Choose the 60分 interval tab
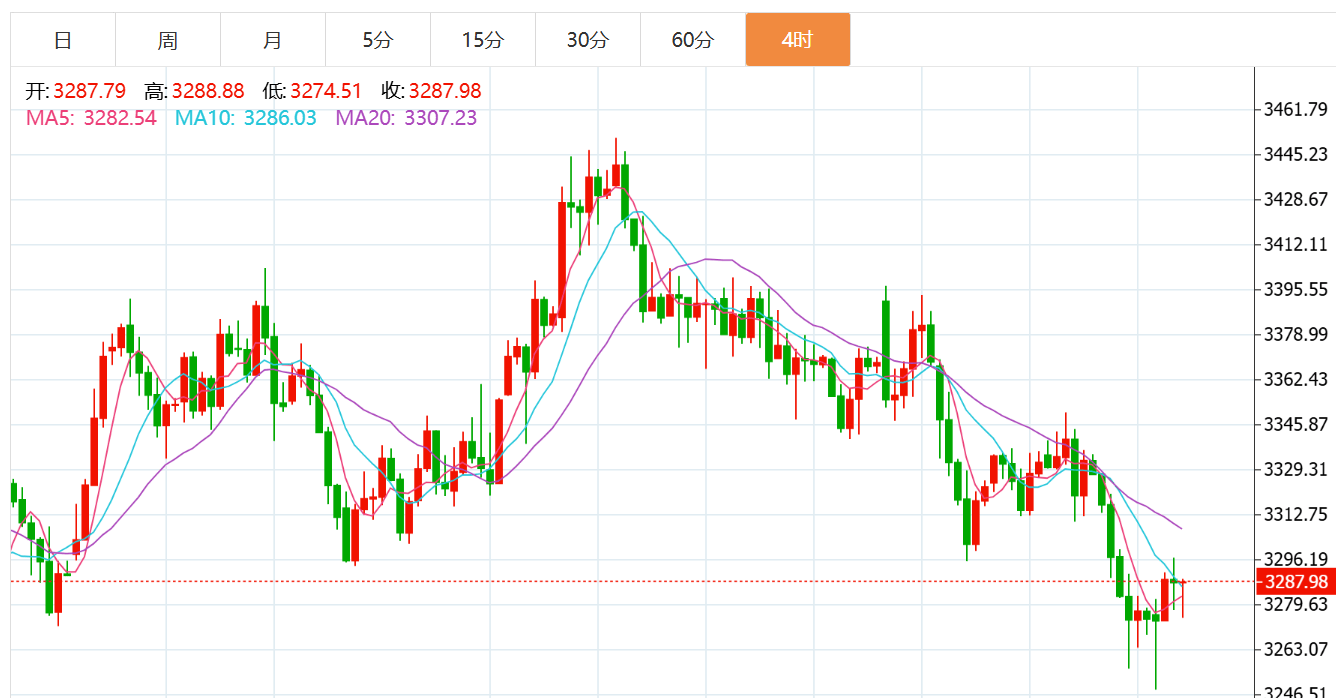Screen dimensions: 1336x698 point(693,40)
